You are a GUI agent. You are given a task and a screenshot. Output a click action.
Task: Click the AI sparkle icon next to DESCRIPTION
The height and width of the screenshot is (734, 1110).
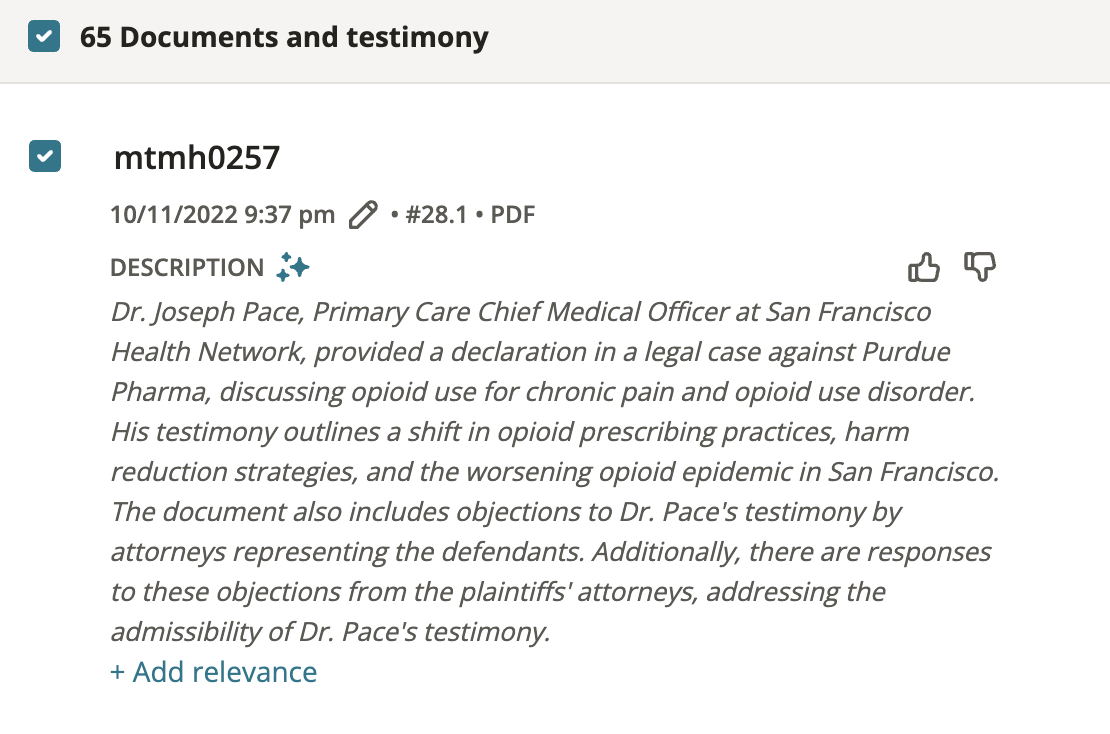click(292, 267)
